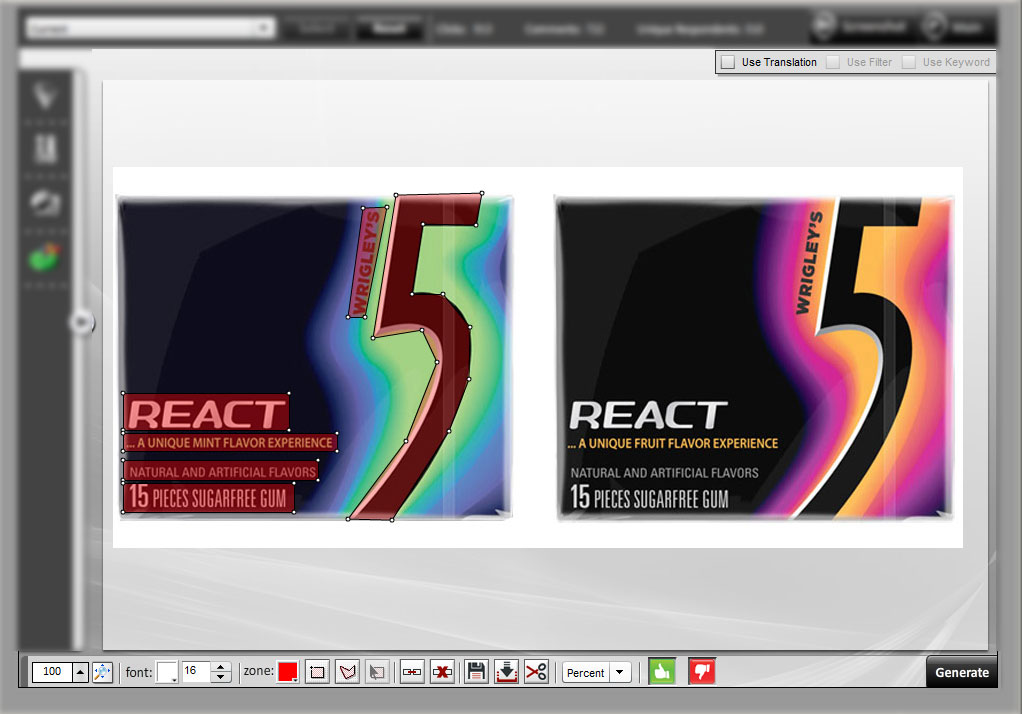Toggle the Use Filter checkbox
This screenshot has height=714, width=1022.
coord(833,62)
